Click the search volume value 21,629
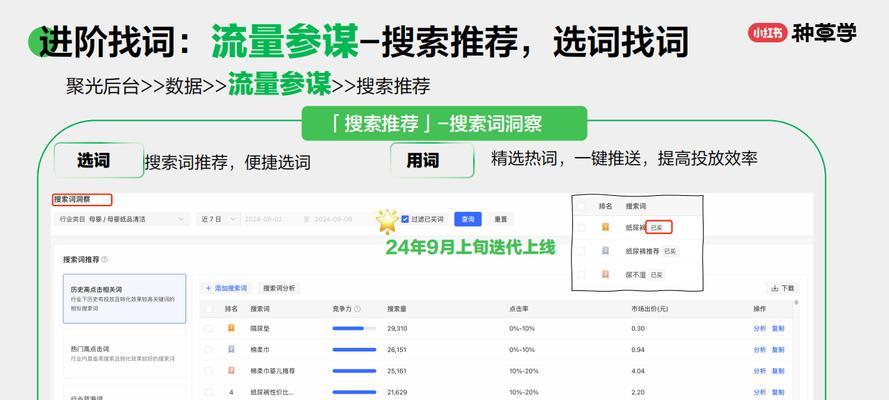 (x=397, y=392)
